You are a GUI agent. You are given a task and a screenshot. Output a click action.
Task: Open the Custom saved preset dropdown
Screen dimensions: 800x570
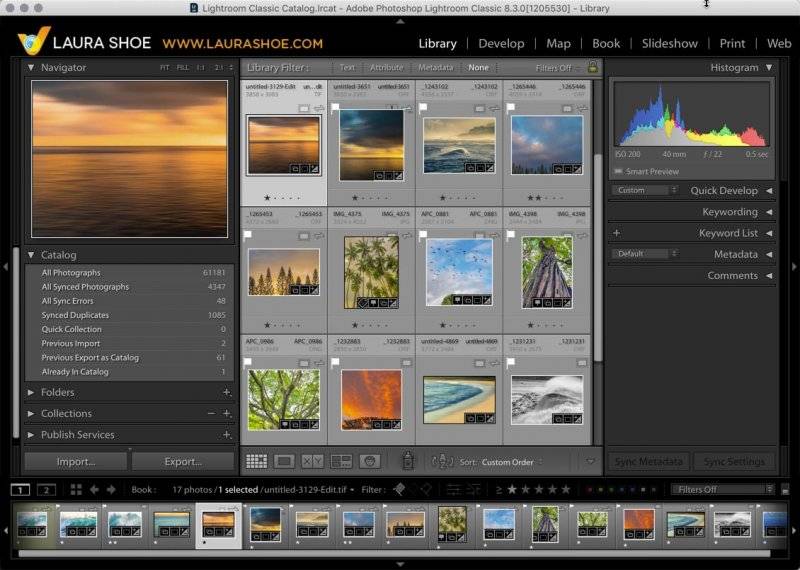[x=645, y=190]
